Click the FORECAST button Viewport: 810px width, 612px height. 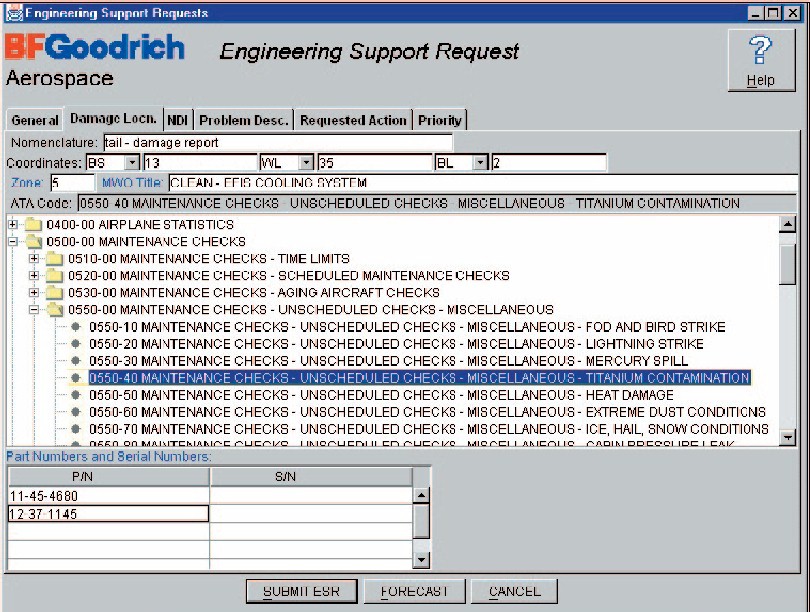coord(415,591)
